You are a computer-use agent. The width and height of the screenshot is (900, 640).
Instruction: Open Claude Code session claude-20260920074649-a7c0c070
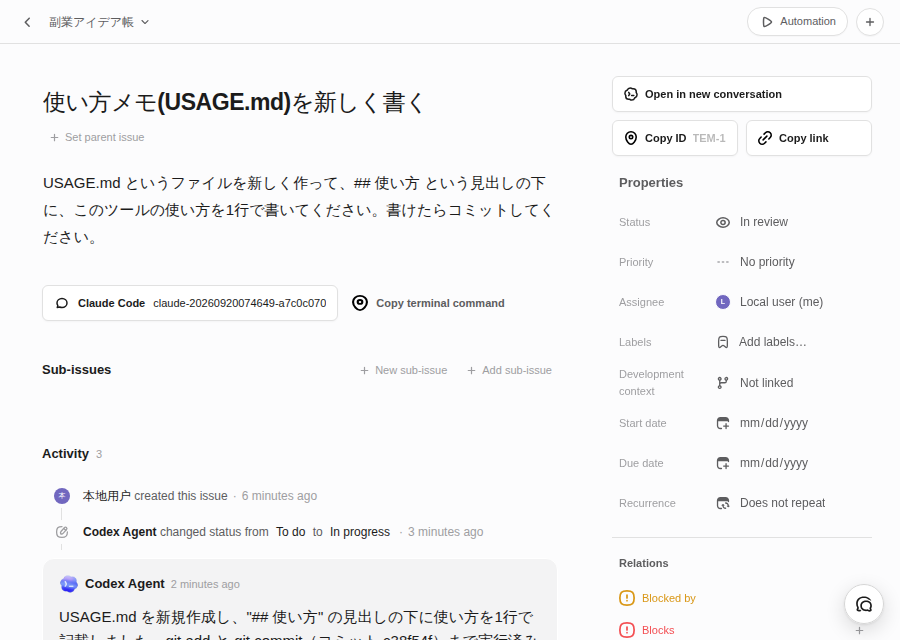tap(190, 303)
